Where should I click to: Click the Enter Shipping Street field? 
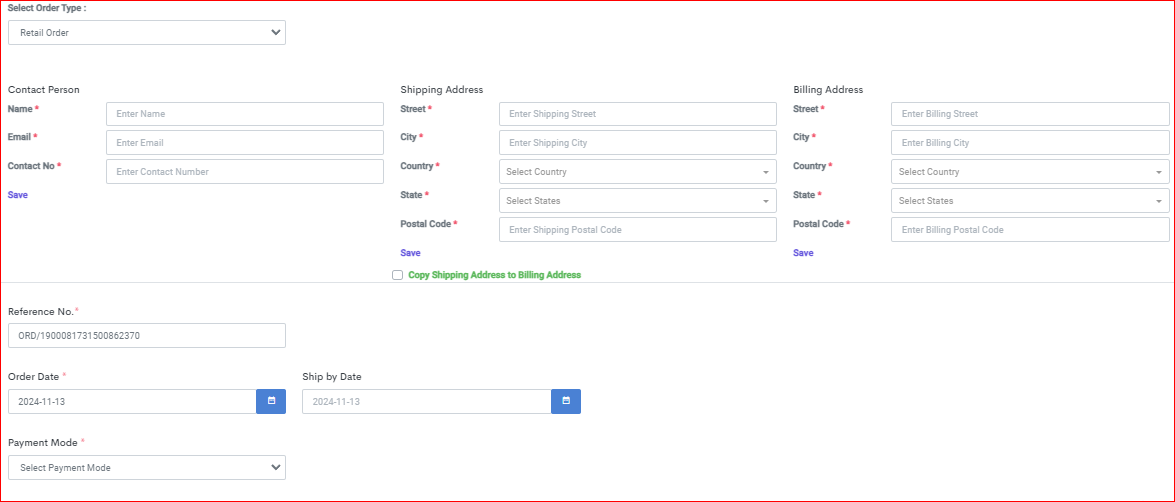(x=638, y=114)
